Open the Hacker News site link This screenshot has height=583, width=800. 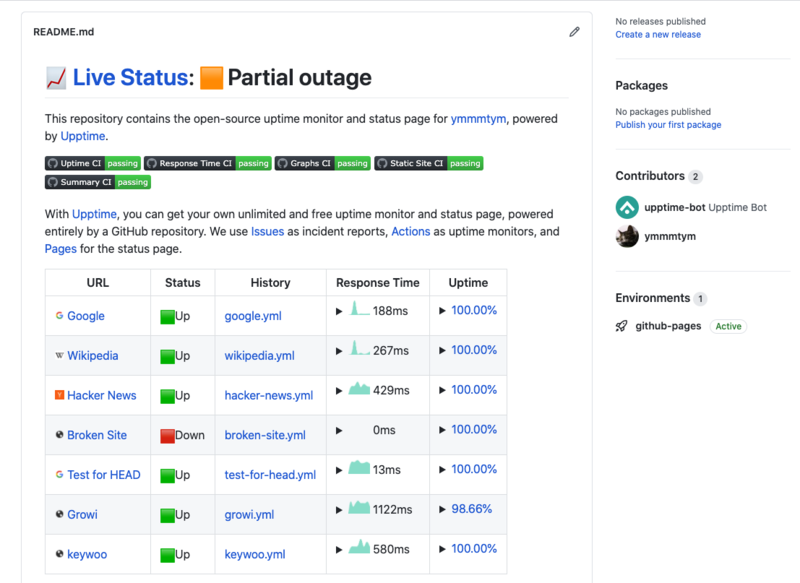[x=102, y=395]
